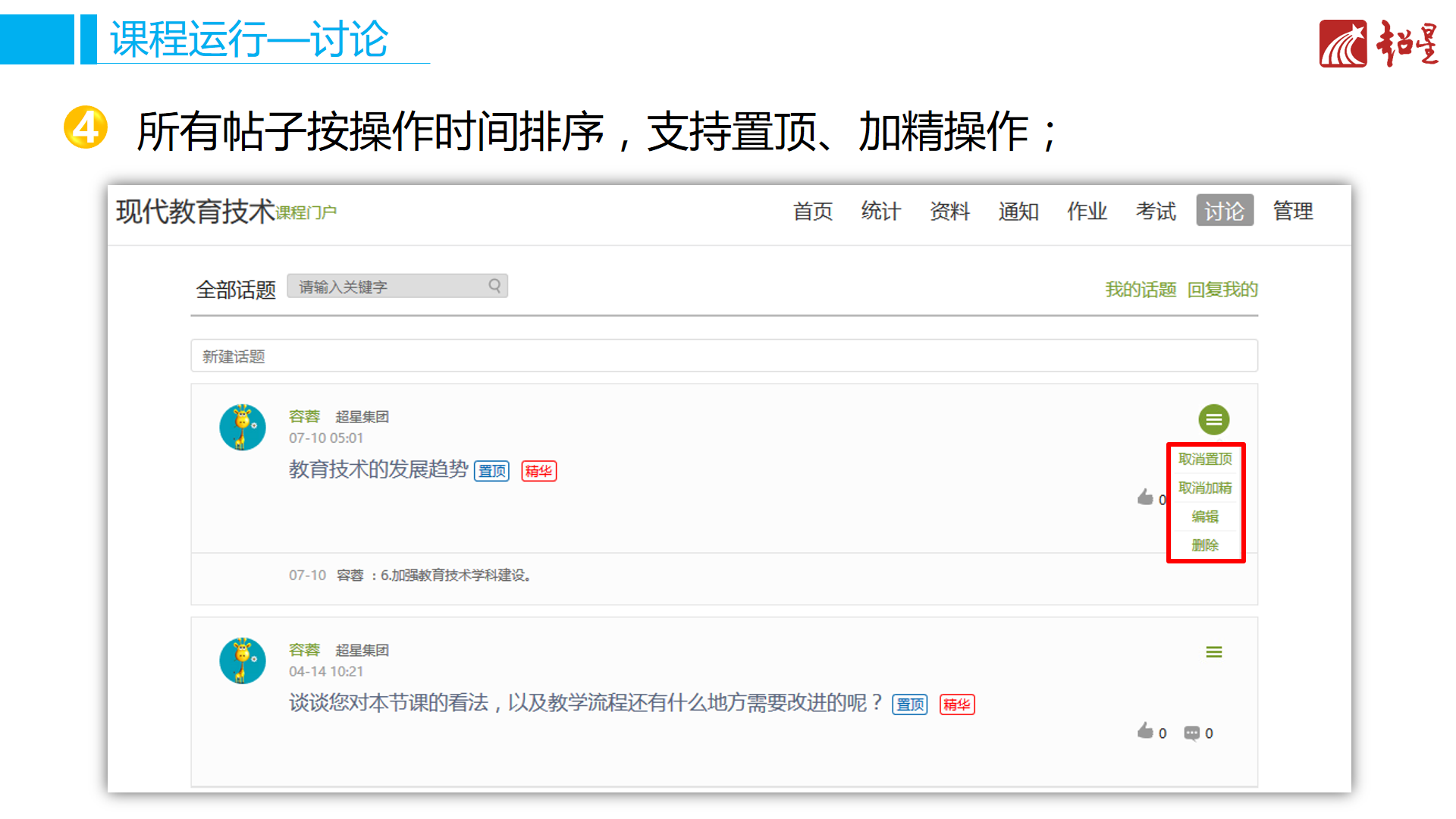Like the first post thumbs-up icon
This screenshot has height=819, width=1456.
[x=1145, y=497]
